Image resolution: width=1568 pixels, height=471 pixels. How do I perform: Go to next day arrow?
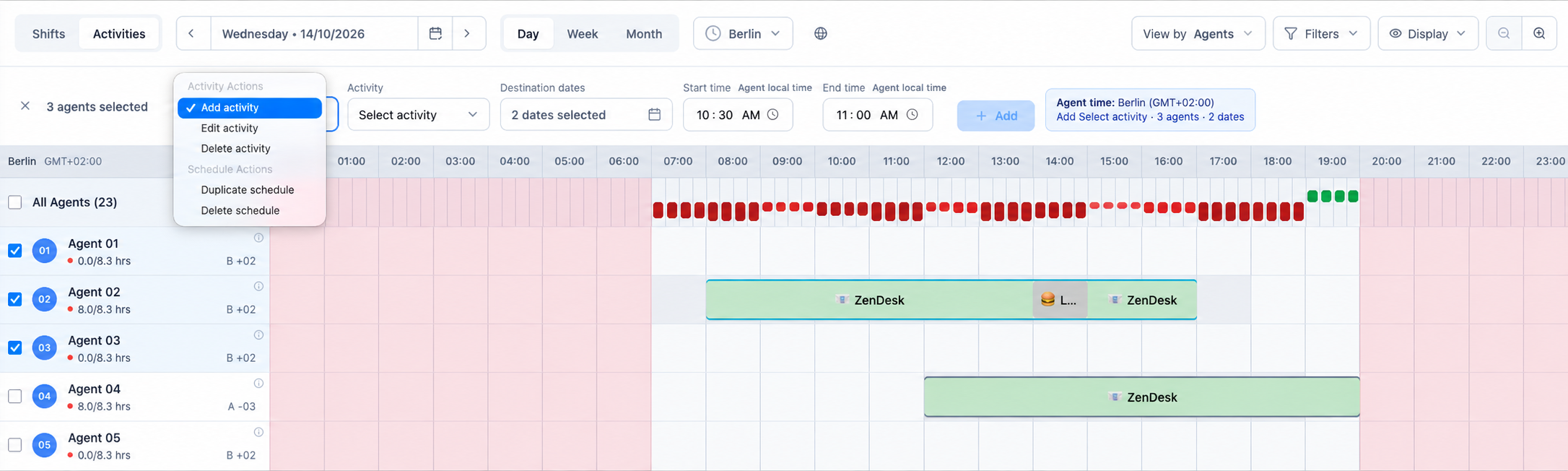(467, 33)
